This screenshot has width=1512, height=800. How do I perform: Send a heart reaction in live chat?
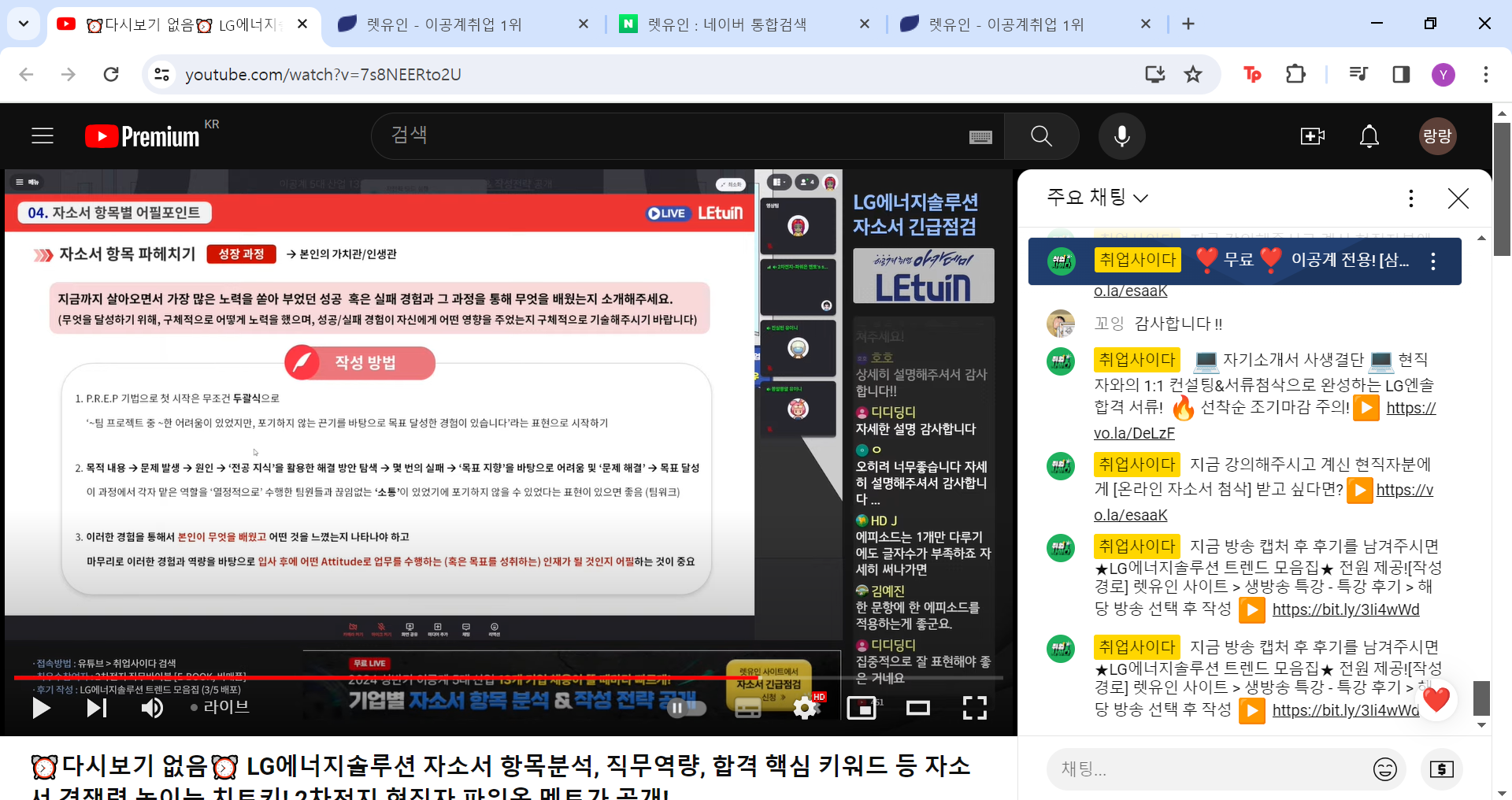(1436, 699)
